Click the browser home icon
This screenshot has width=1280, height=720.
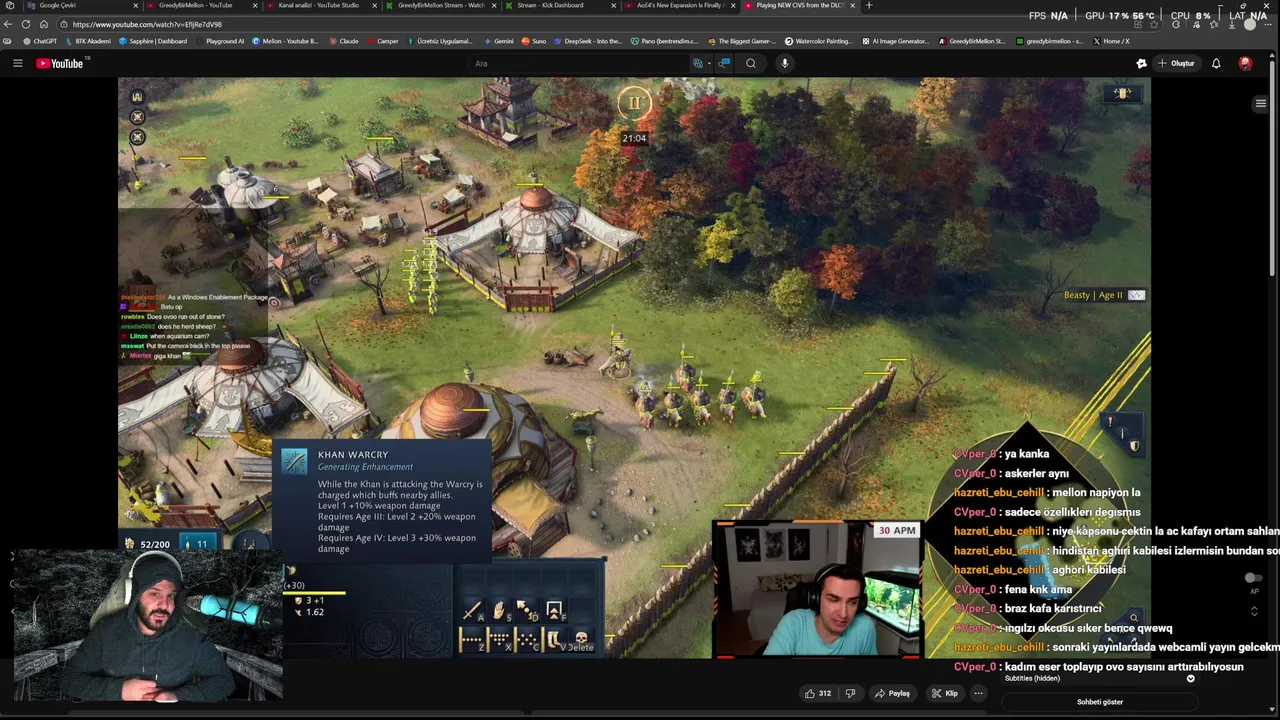click(x=44, y=24)
